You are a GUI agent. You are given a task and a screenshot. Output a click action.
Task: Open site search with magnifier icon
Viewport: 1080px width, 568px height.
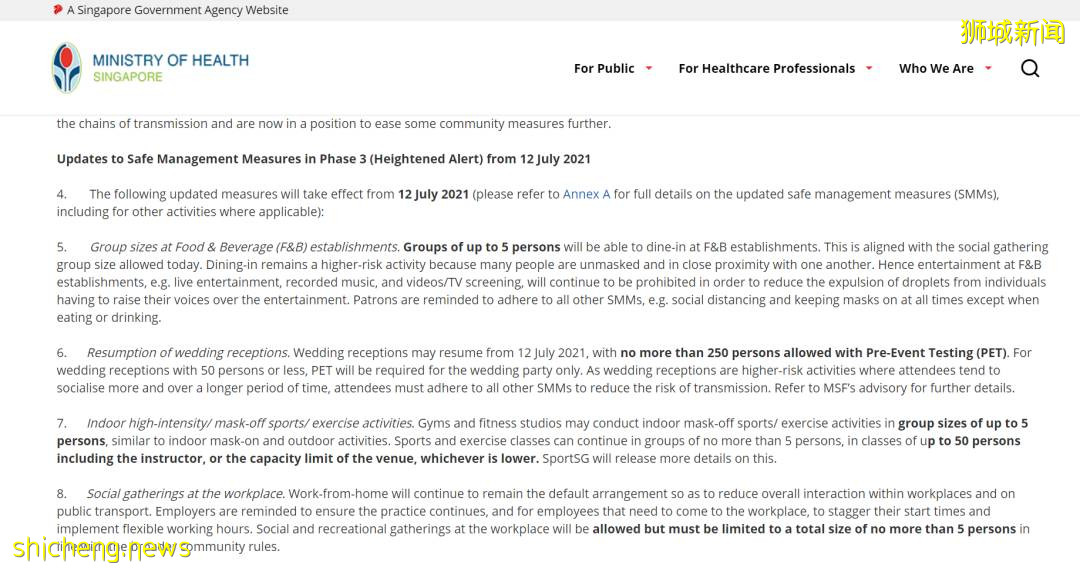[1030, 68]
